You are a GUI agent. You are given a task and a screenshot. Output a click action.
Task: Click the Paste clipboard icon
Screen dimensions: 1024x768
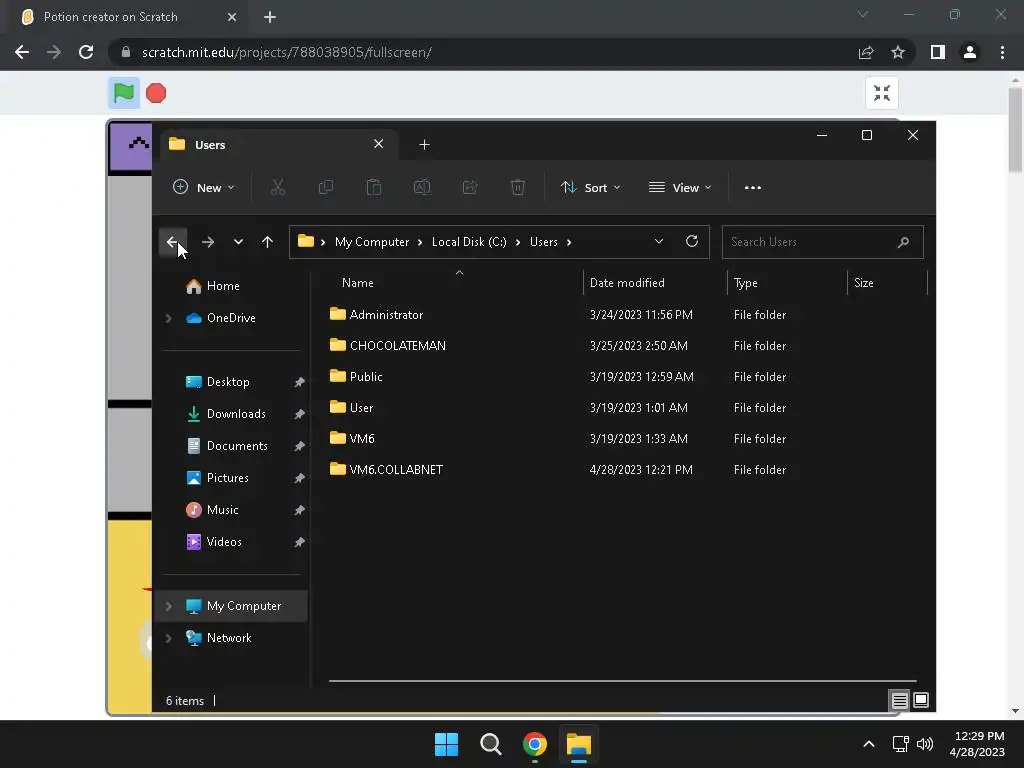(374, 187)
